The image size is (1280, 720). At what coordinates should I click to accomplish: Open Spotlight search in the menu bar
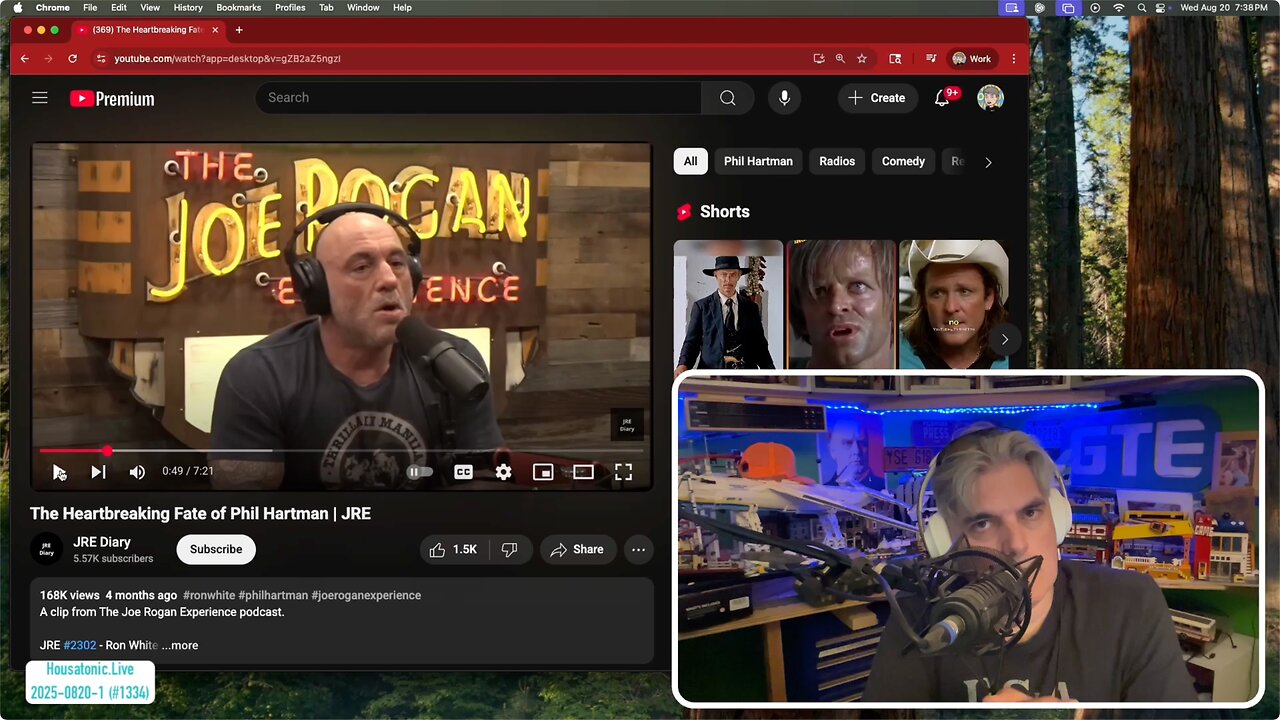point(1141,8)
